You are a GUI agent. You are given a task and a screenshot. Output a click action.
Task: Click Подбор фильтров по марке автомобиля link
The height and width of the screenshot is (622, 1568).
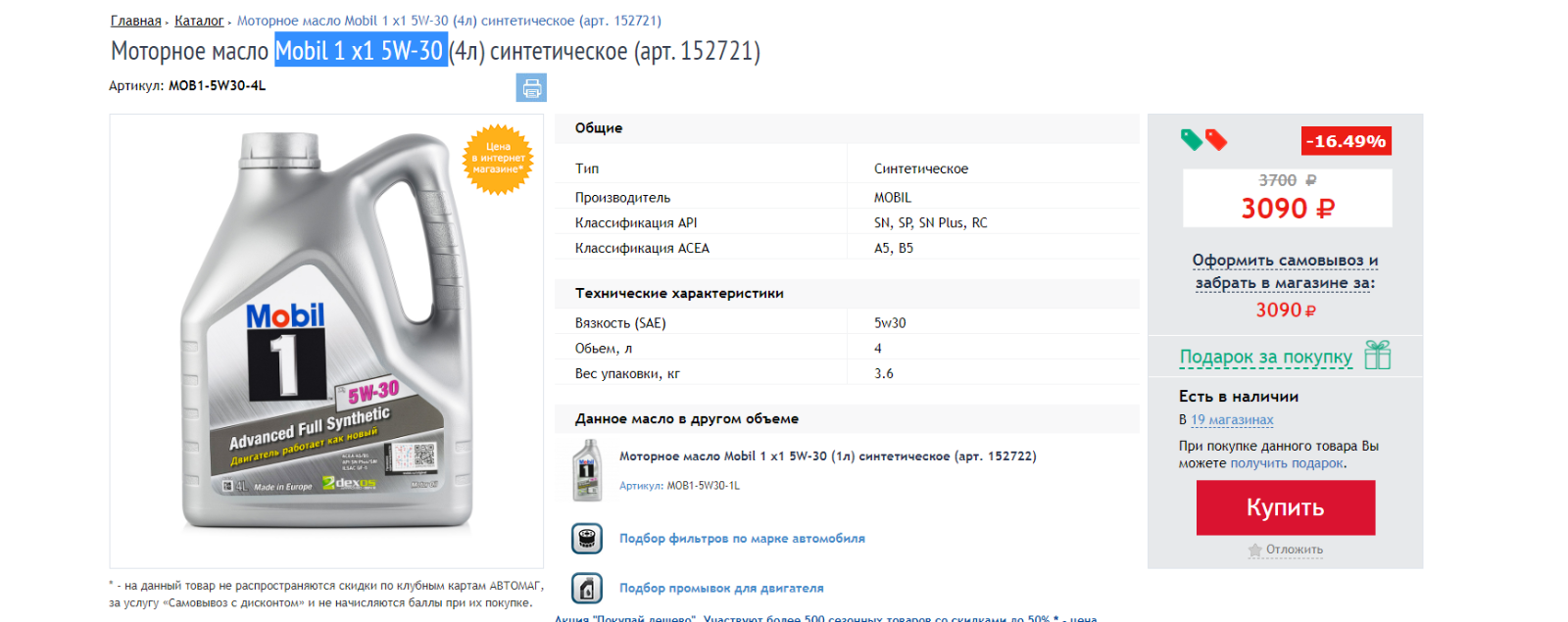point(742,539)
